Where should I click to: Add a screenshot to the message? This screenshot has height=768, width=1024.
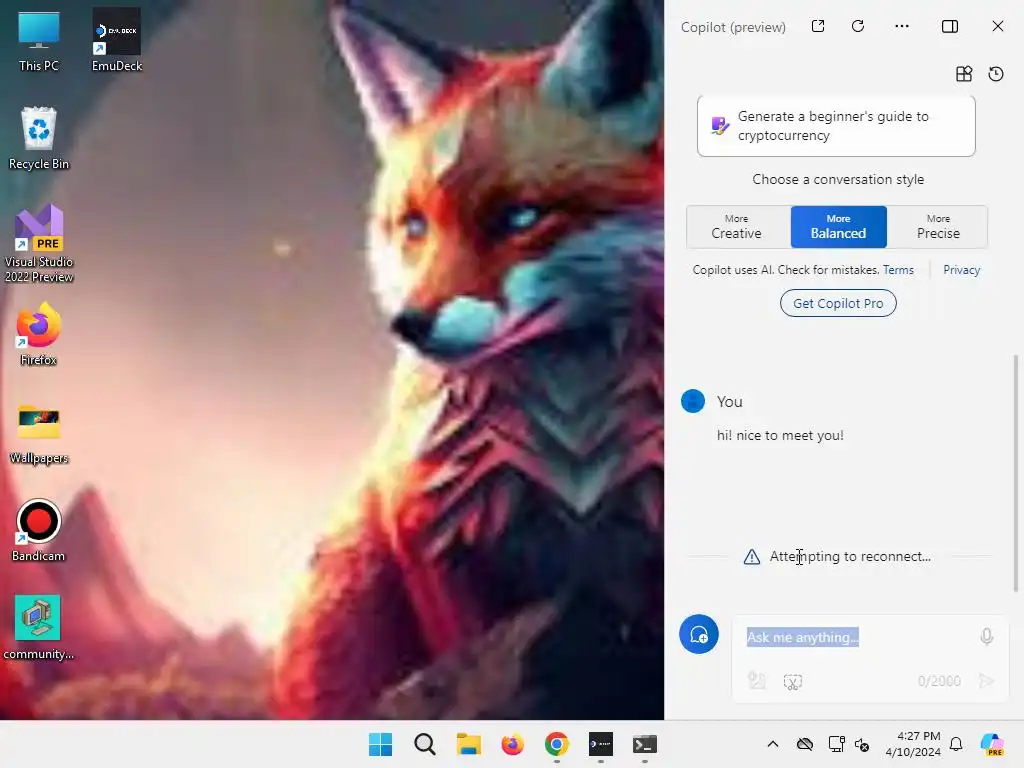(793, 682)
